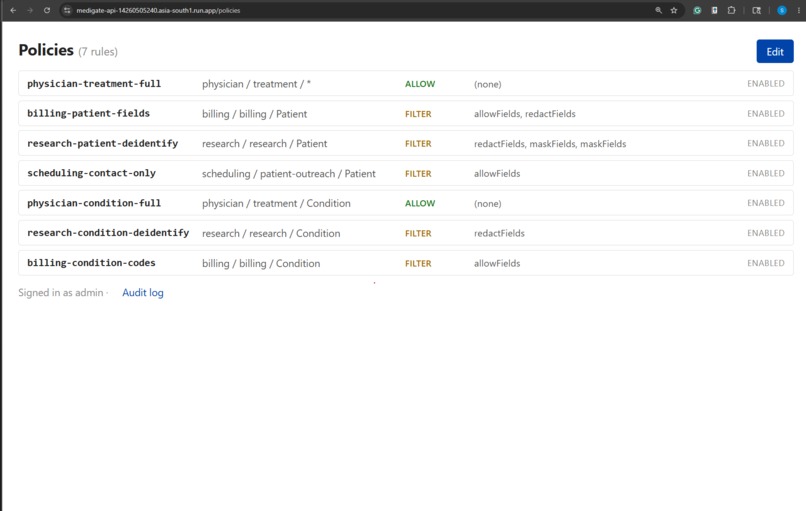This screenshot has height=511, width=806.
Task: Click ENABLED status on research-patient-deidentify row
Action: (766, 143)
